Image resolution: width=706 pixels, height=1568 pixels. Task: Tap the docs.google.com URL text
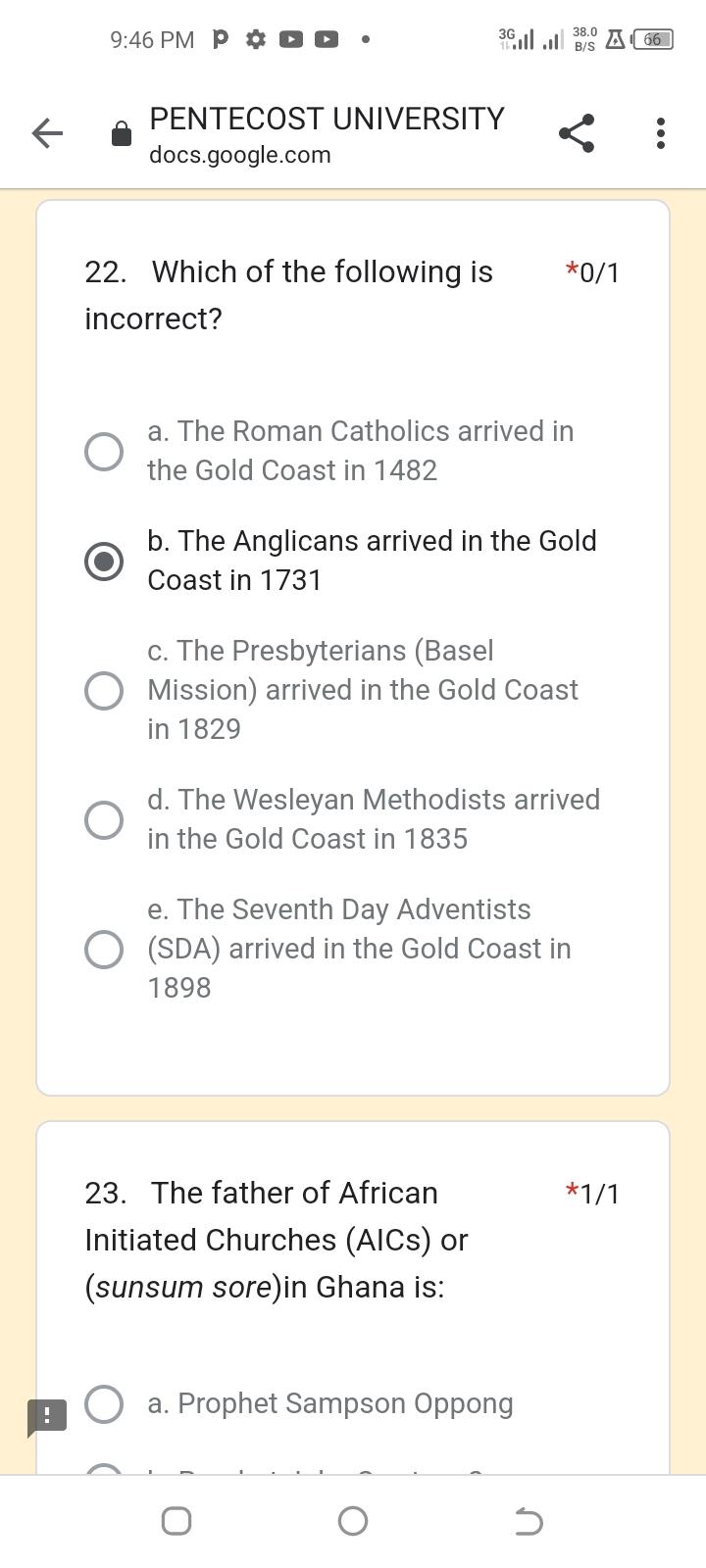[x=240, y=155]
